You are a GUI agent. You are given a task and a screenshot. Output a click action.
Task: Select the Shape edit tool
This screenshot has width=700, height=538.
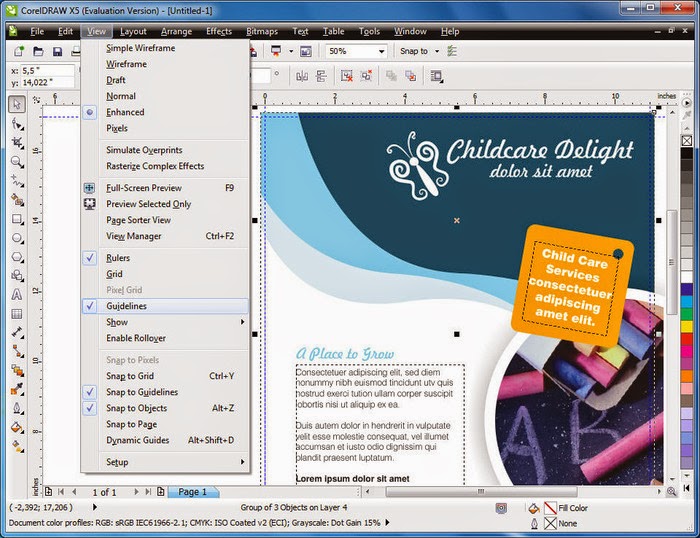(x=17, y=124)
